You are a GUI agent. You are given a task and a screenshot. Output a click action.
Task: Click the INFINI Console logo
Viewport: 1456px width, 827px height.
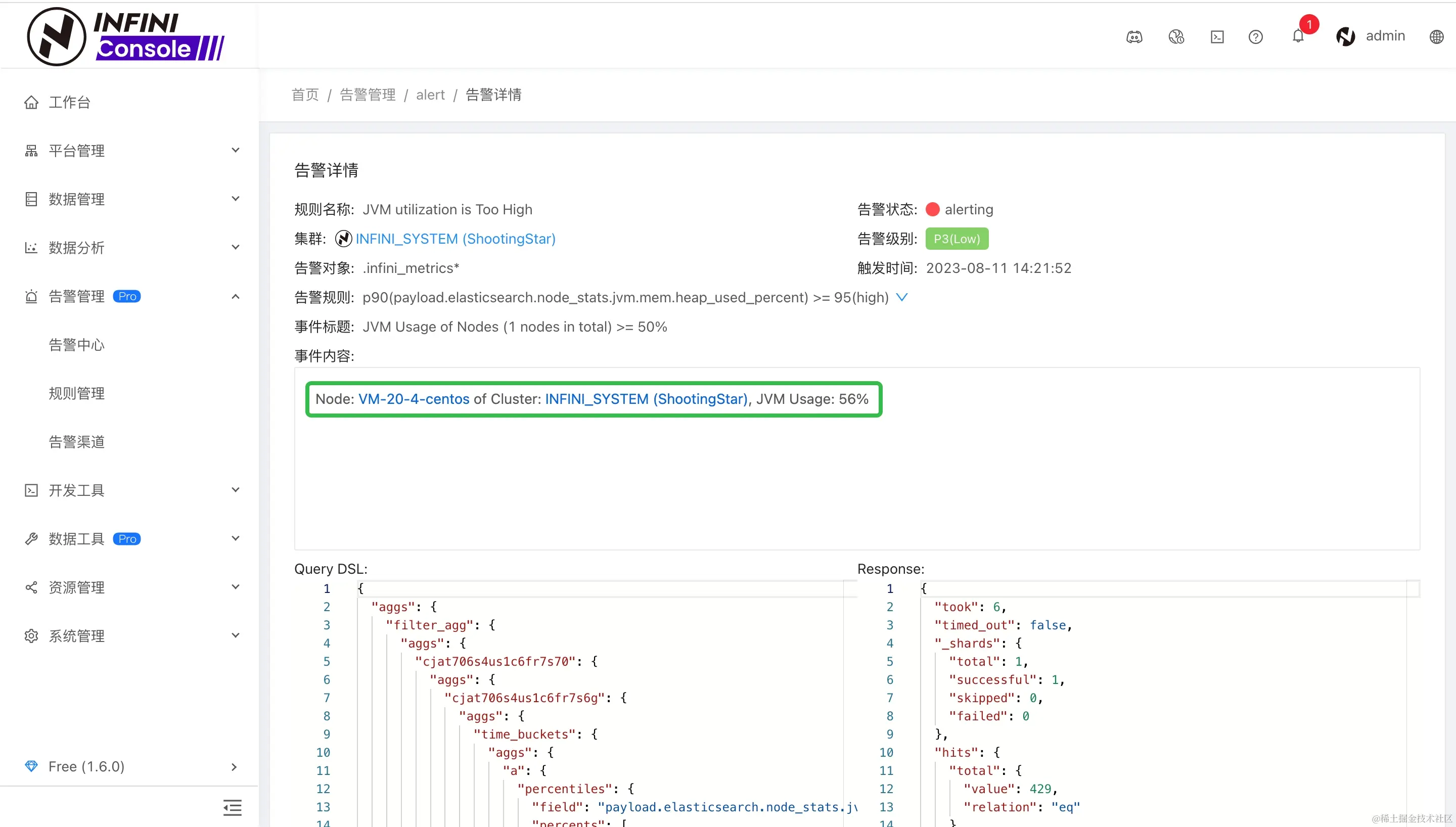pyautogui.click(x=126, y=37)
